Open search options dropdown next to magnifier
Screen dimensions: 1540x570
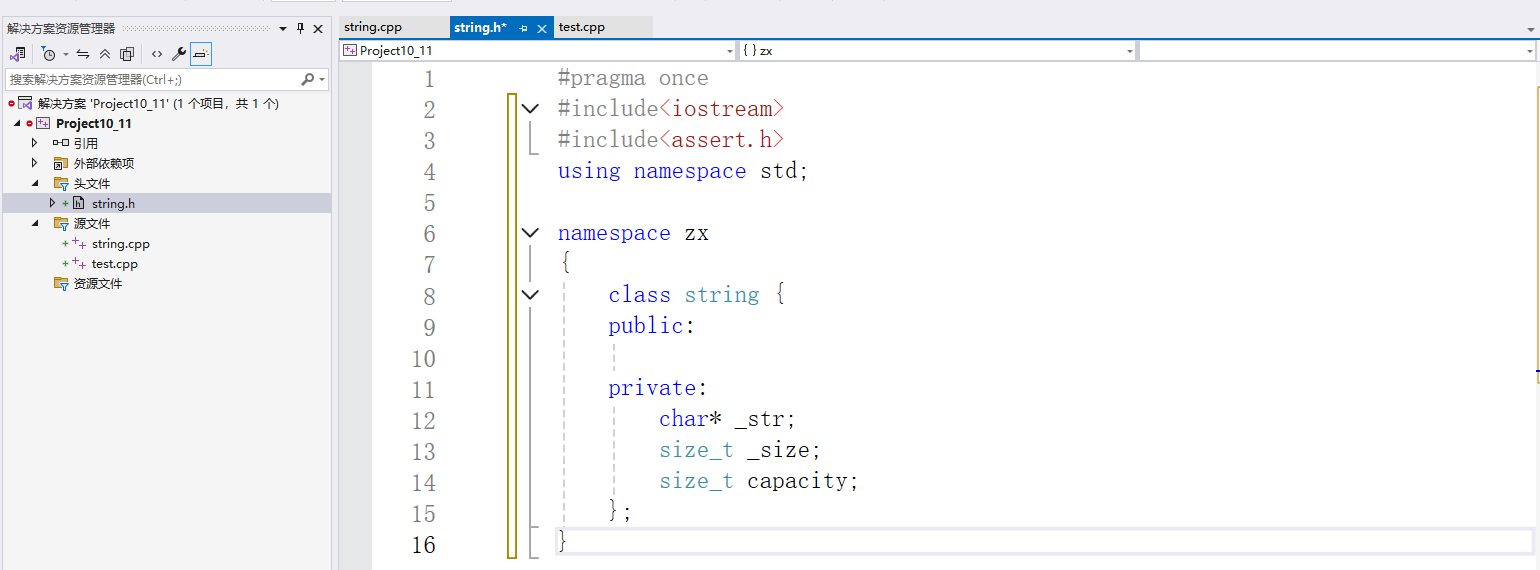tap(322, 80)
